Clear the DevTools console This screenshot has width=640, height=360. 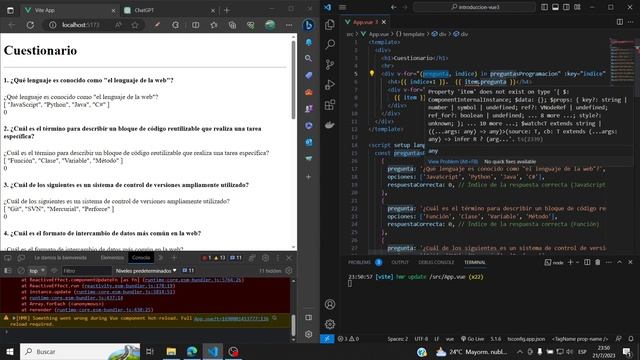(21, 271)
